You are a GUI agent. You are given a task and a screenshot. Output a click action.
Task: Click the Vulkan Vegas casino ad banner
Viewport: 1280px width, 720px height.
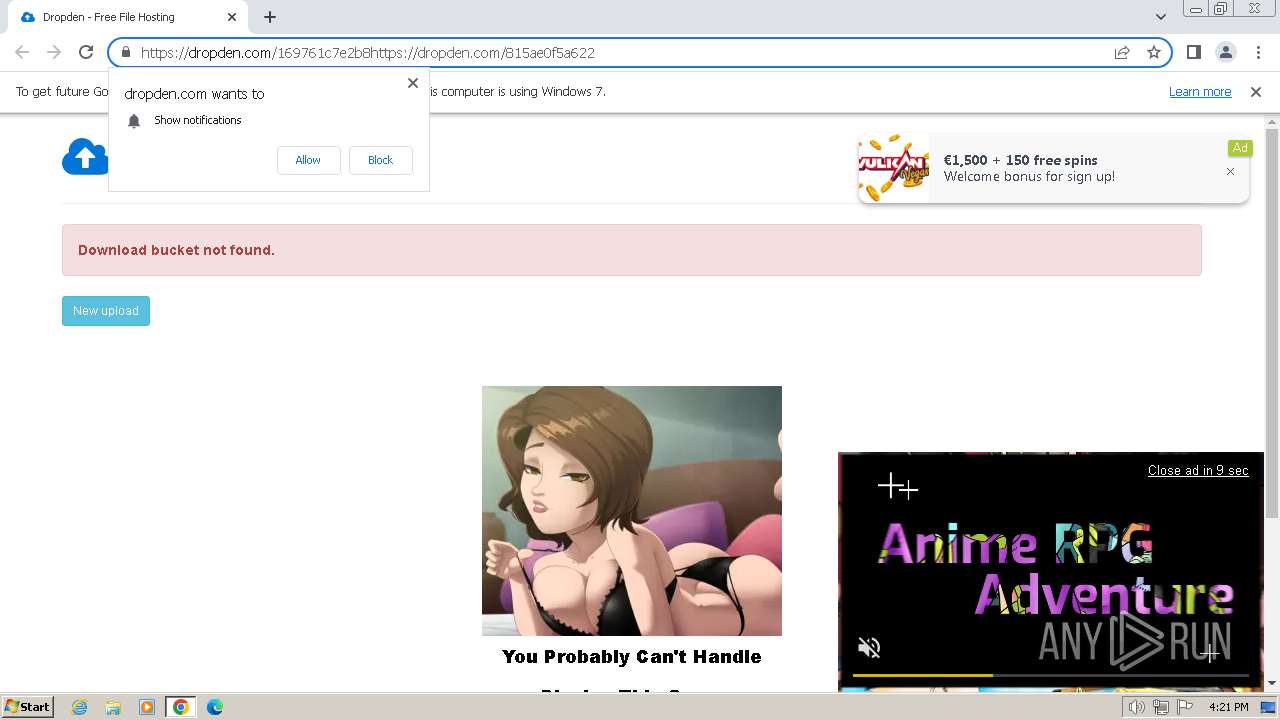[1053, 168]
